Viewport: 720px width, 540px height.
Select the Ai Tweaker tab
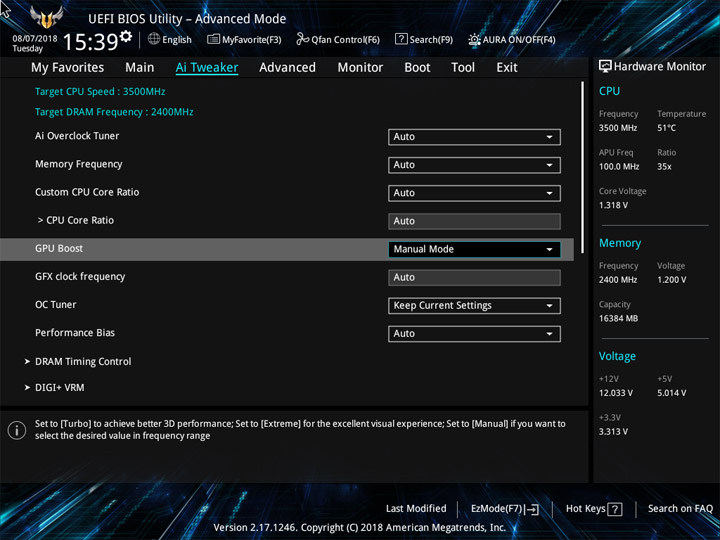207,68
